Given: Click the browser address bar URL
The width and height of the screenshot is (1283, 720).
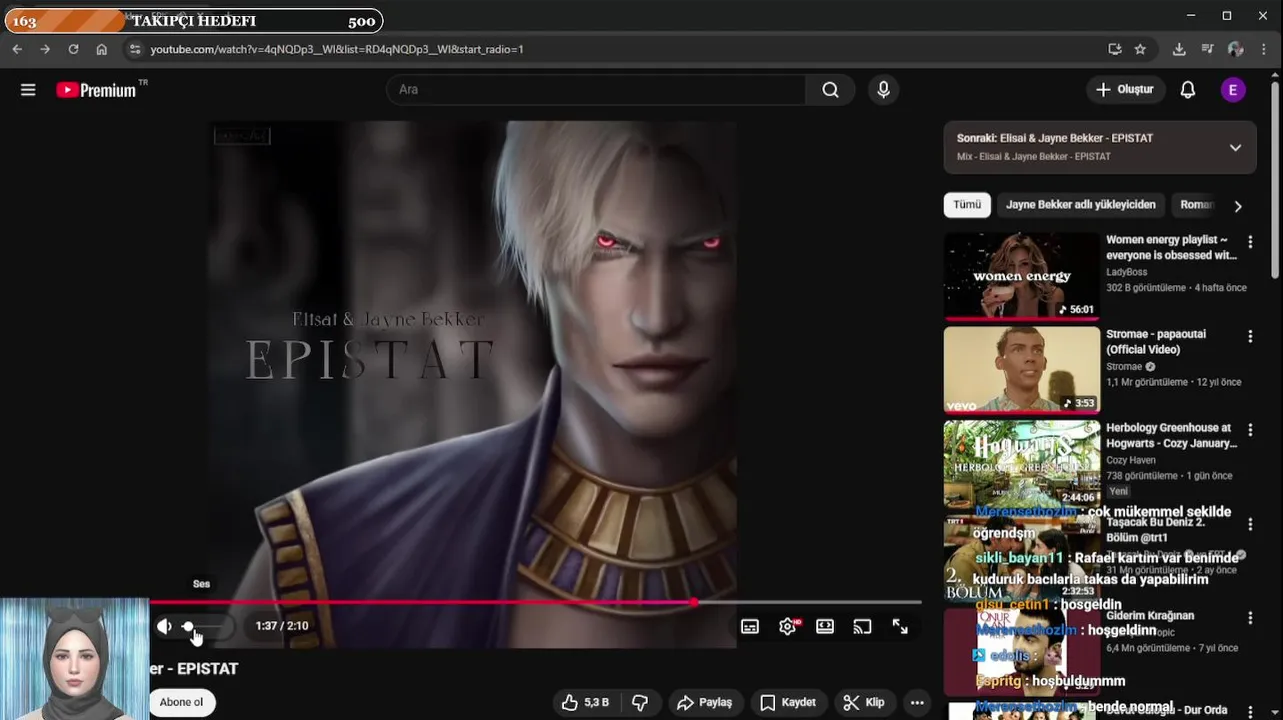Looking at the screenshot, I should pyautogui.click(x=337, y=49).
